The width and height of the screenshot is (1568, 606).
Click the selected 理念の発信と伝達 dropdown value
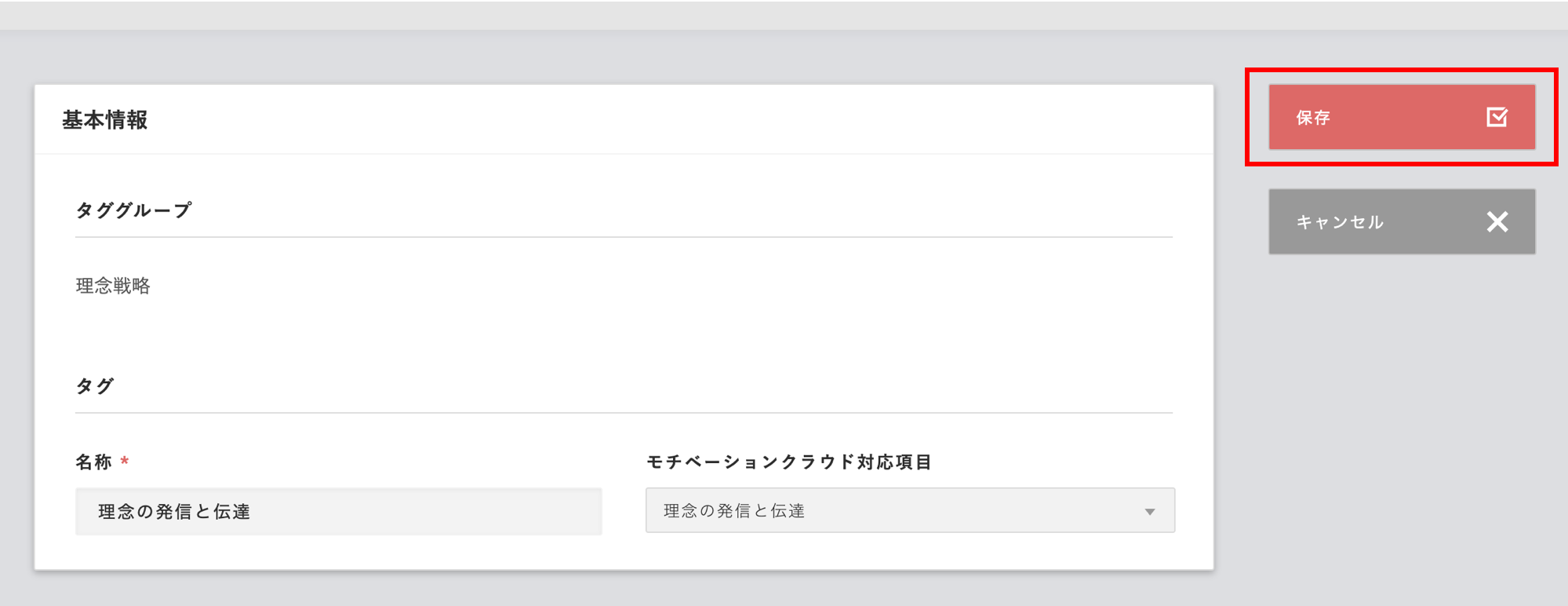tap(734, 511)
